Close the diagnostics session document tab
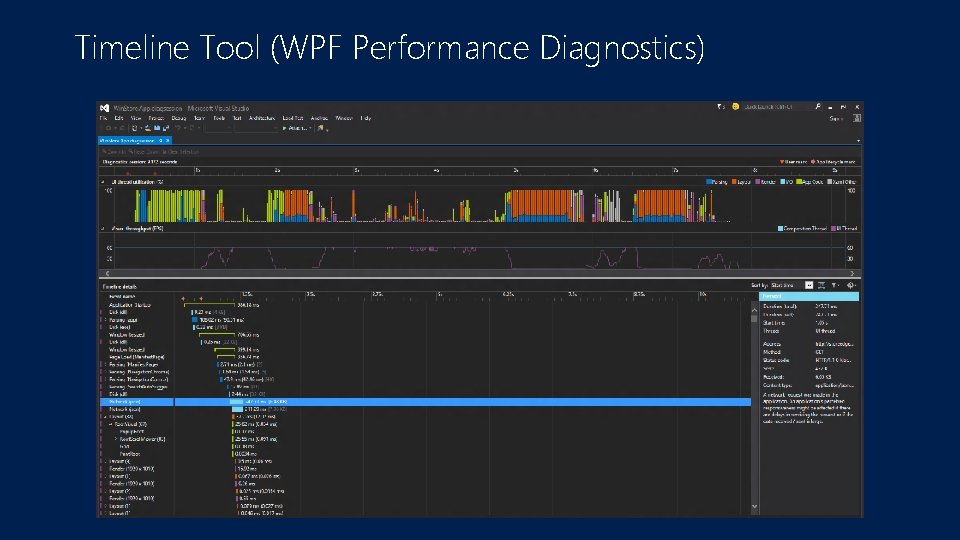The height and width of the screenshot is (540, 960). click(168, 141)
